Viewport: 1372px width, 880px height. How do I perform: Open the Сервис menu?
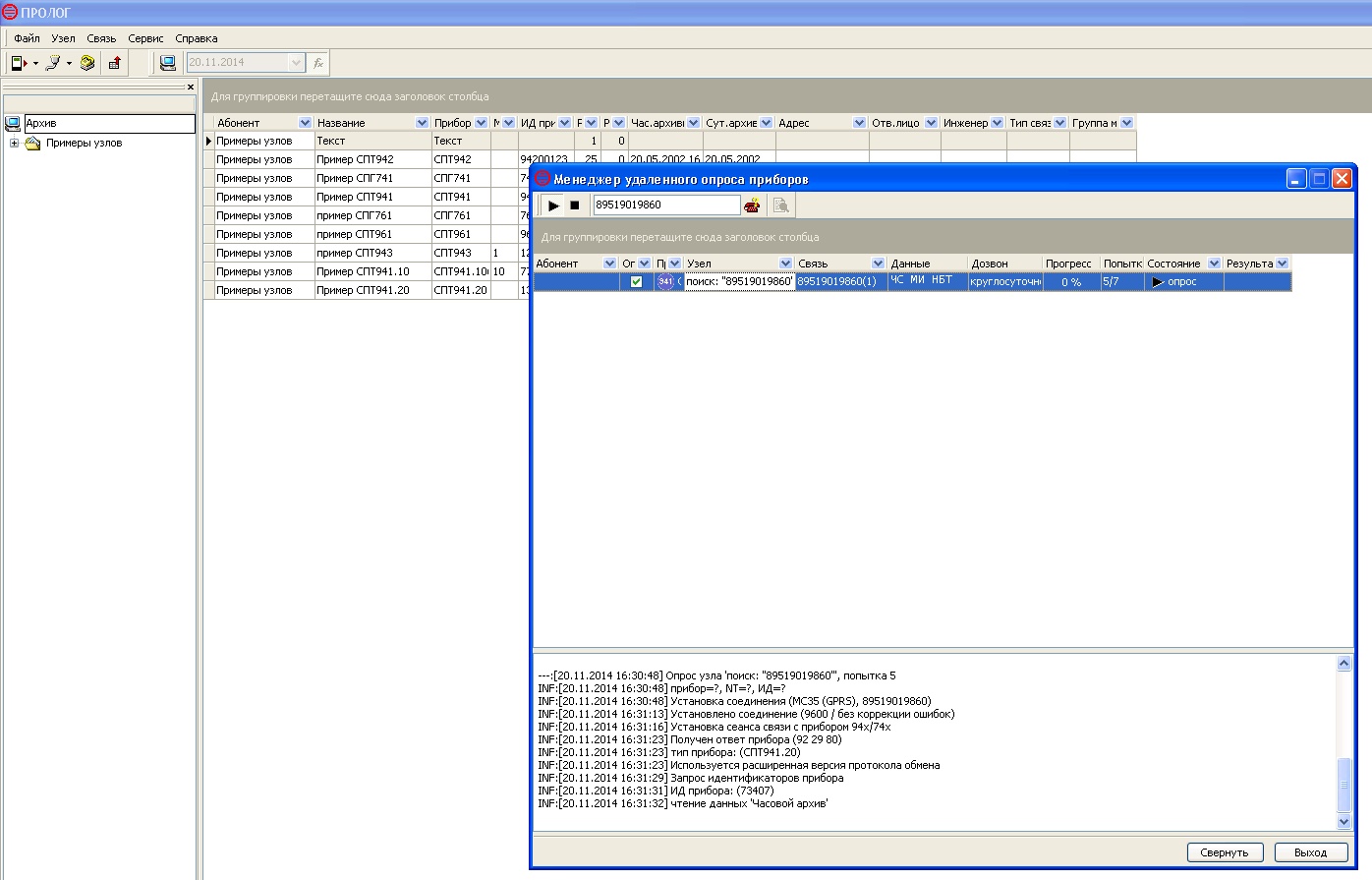tap(145, 38)
